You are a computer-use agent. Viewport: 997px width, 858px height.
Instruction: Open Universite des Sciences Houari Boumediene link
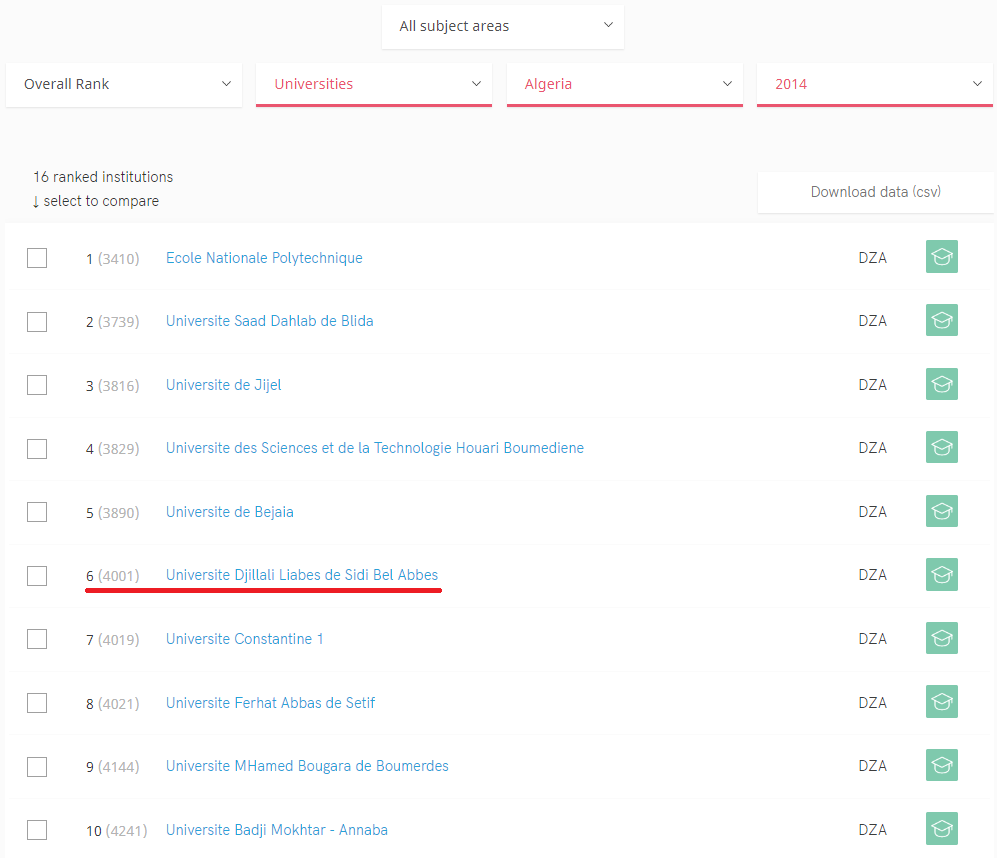pyautogui.click(x=375, y=448)
